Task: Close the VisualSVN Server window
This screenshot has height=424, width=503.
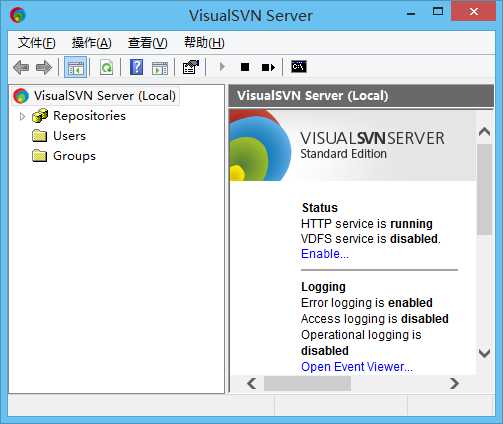Action: tap(473, 11)
